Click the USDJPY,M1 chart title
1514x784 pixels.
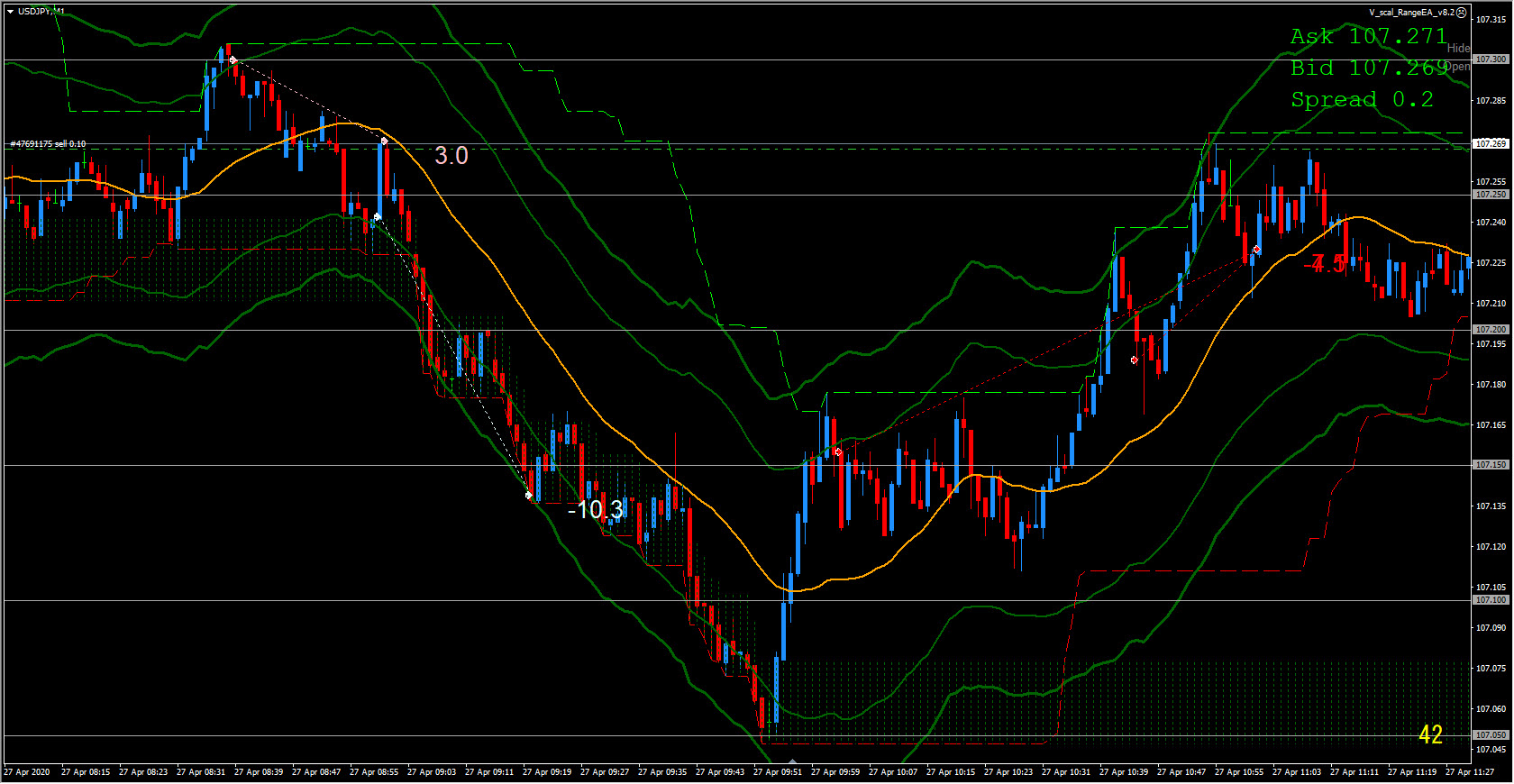[41, 12]
